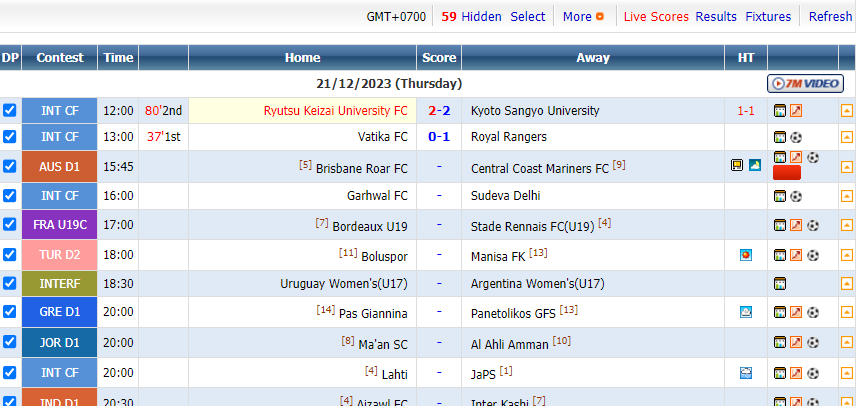Uncheck the Lahti vs JaPS match checkbox
Image resolution: width=857 pixels, height=406 pixels.
(x=10, y=373)
